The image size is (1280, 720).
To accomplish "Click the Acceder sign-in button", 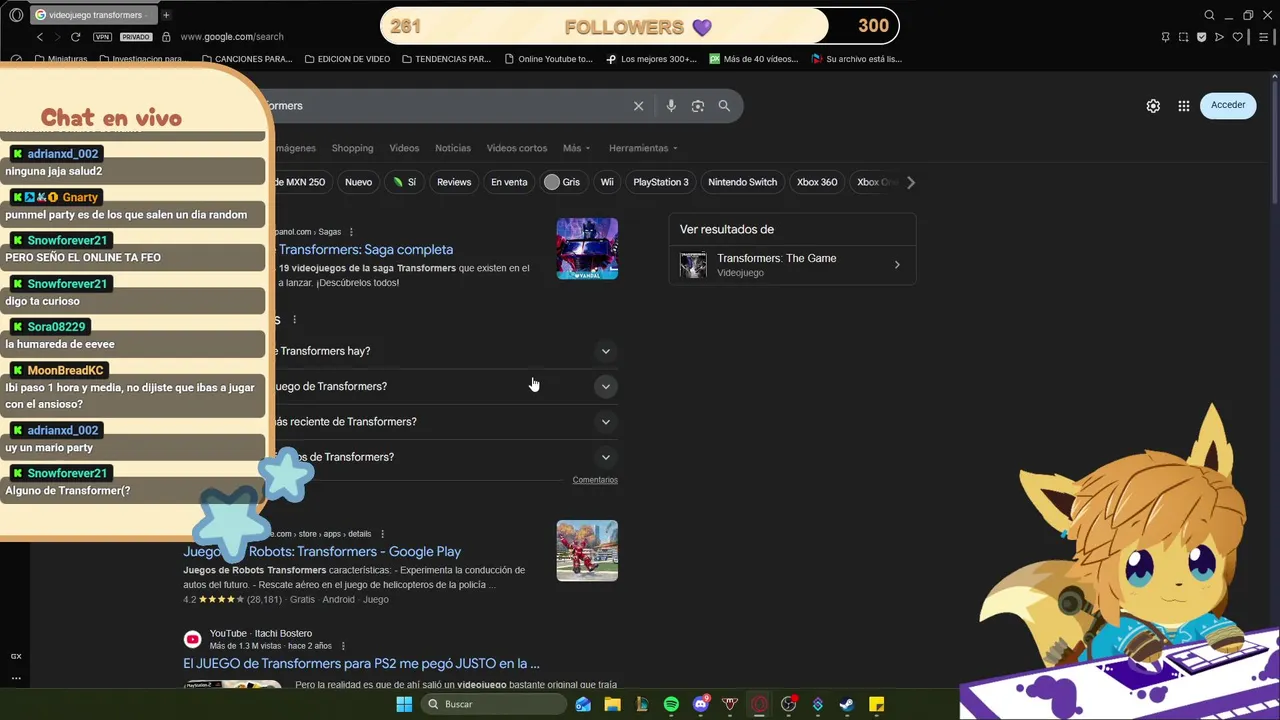I will point(1228,105).
